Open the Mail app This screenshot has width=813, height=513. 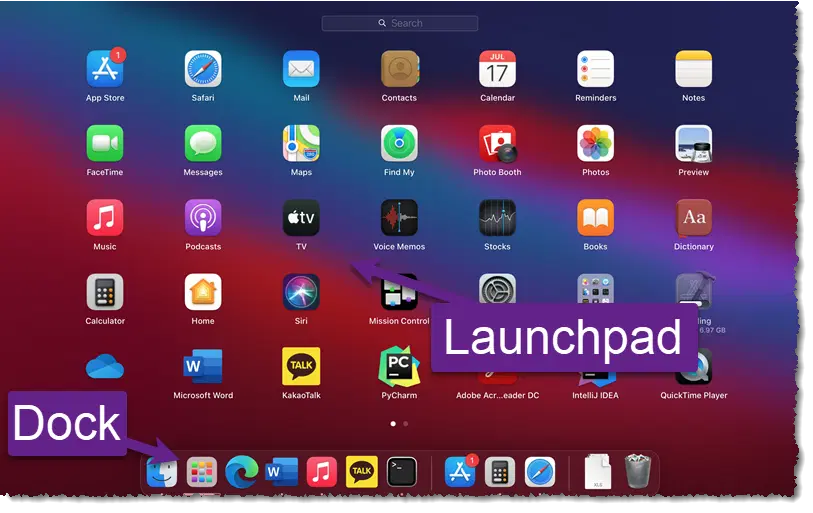pos(301,69)
